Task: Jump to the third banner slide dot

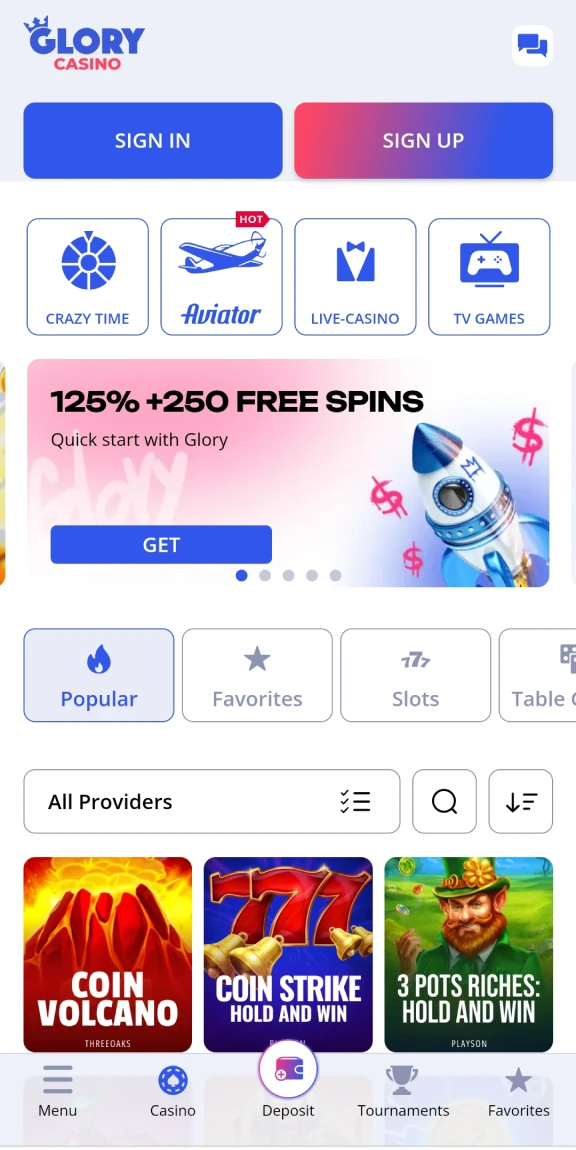Action: (x=288, y=576)
